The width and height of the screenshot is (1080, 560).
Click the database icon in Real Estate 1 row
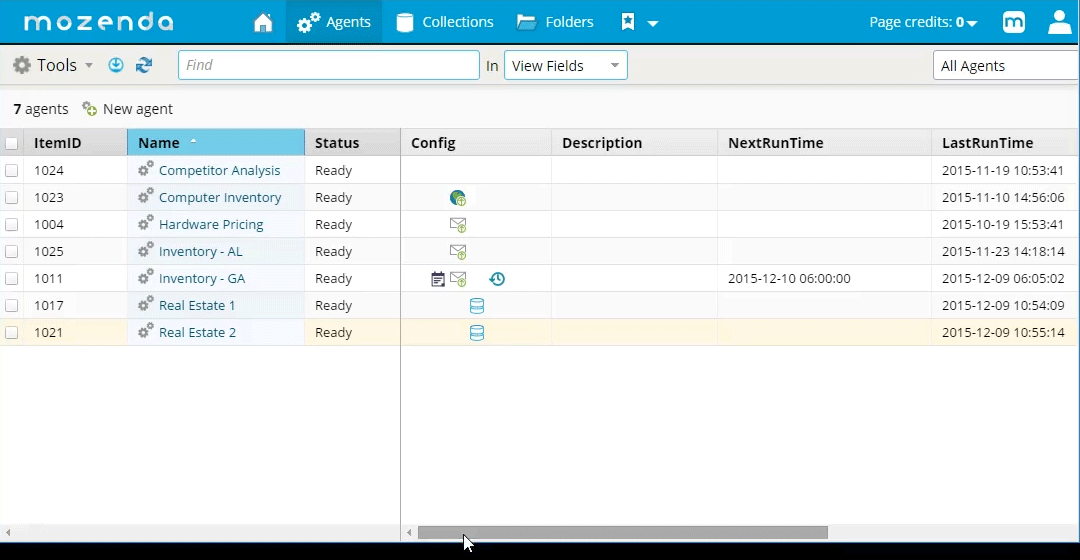click(477, 306)
